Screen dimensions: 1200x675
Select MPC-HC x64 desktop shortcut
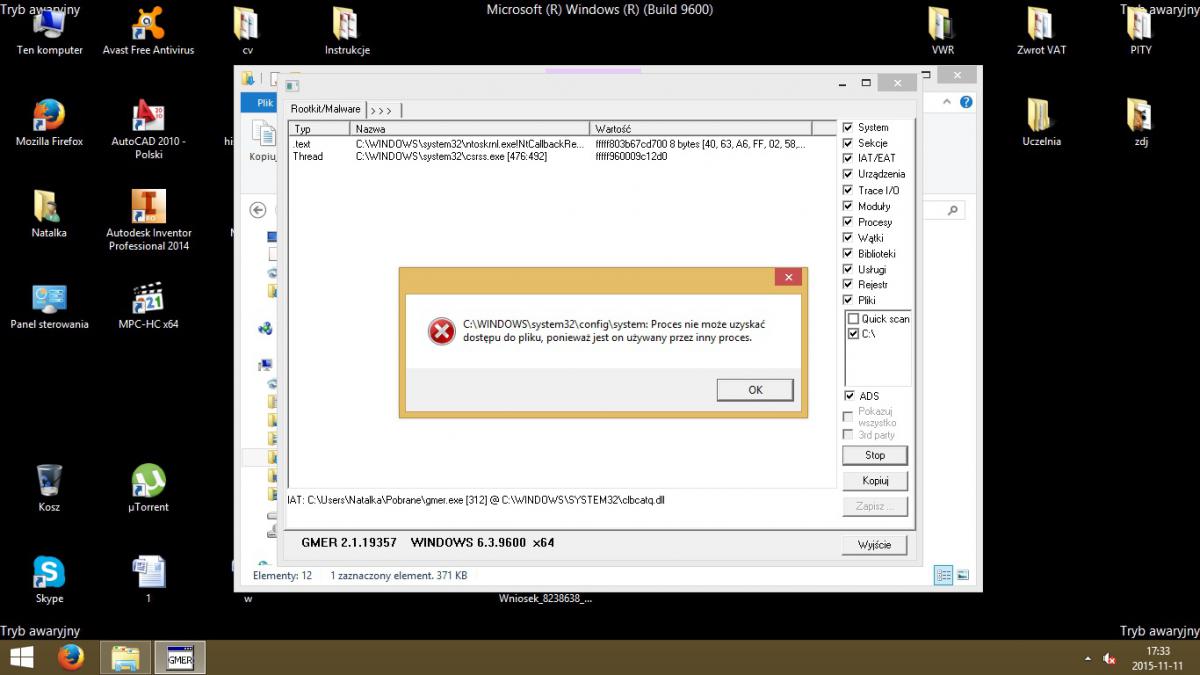pyautogui.click(x=148, y=306)
